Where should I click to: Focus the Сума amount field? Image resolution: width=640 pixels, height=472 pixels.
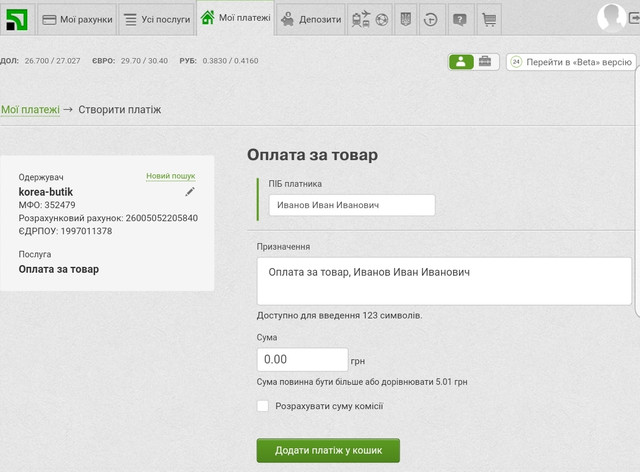(x=302, y=359)
